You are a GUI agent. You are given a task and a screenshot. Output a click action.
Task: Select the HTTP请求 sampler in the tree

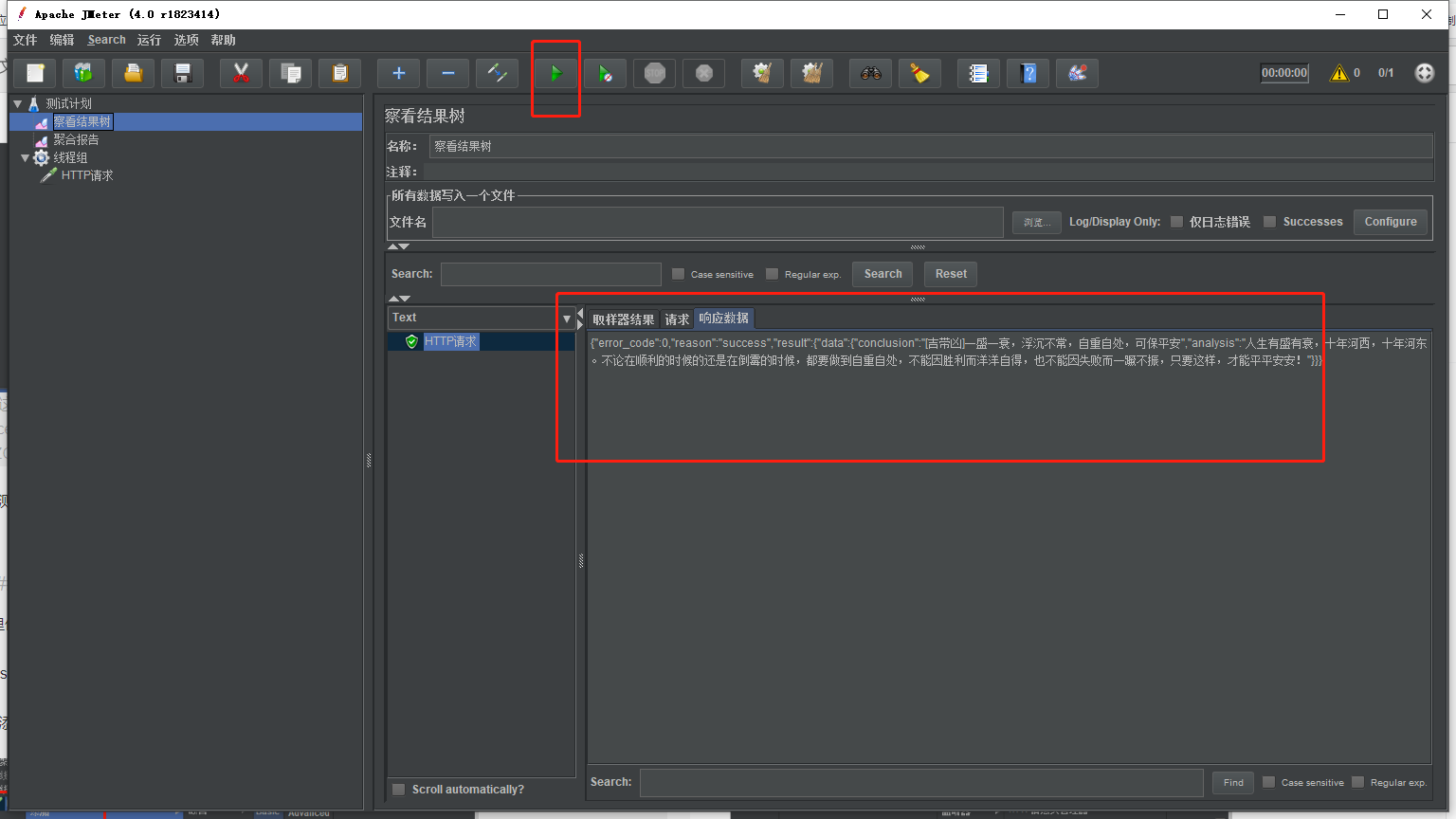(86, 175)
